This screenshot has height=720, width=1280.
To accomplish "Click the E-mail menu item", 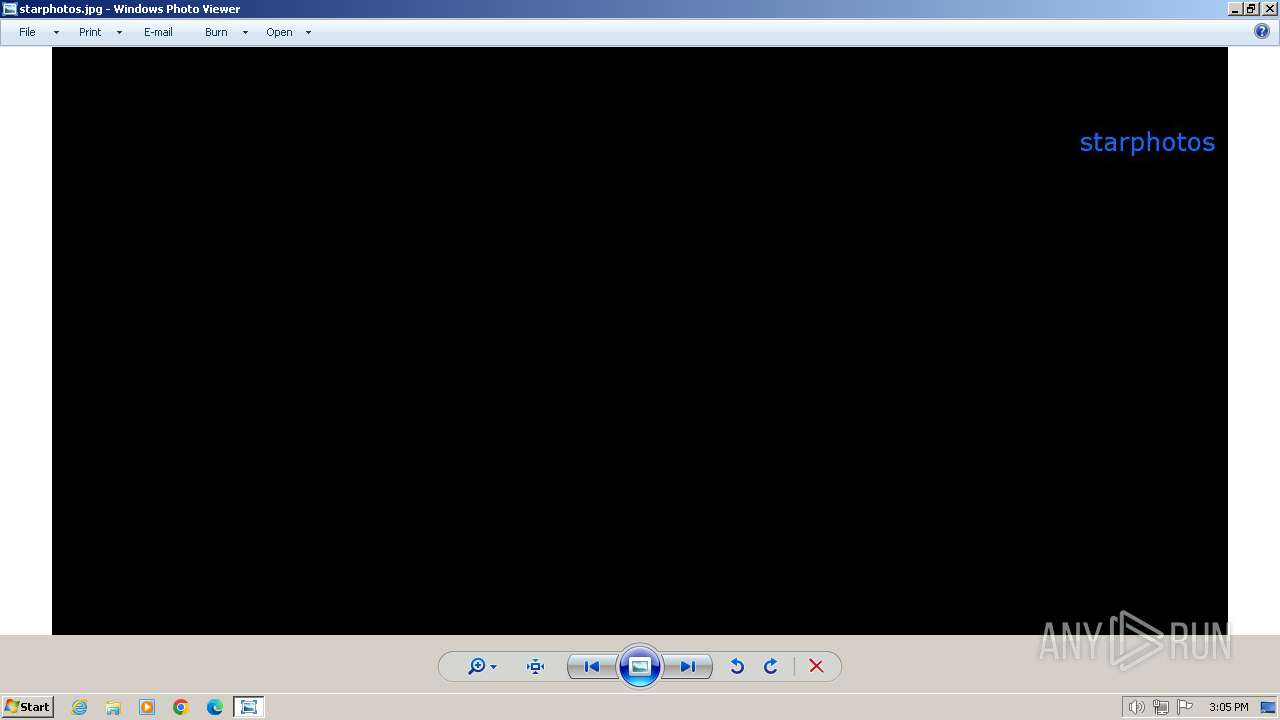I will (x=158, y=32).
